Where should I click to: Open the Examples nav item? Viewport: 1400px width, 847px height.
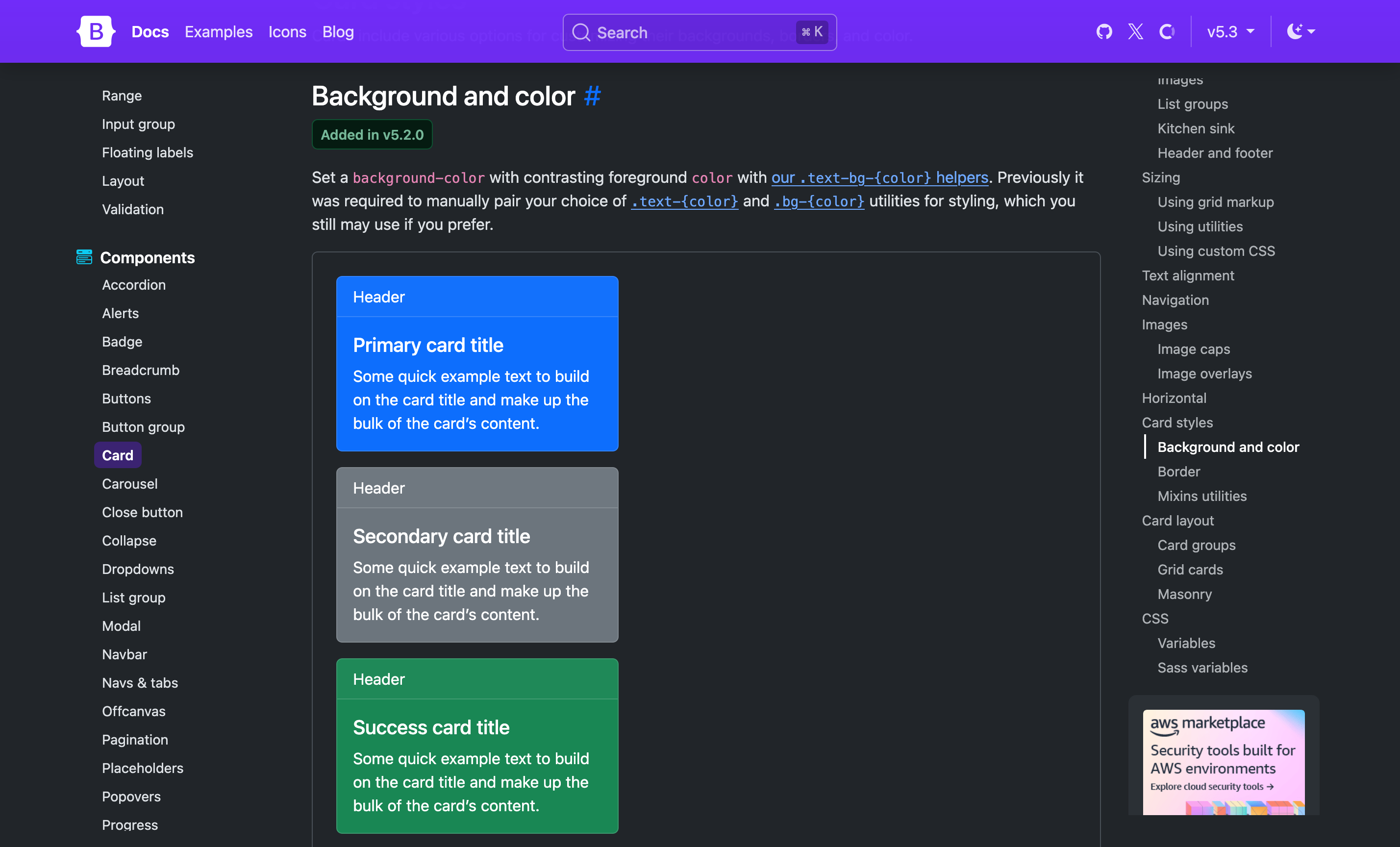click(218, 32)
